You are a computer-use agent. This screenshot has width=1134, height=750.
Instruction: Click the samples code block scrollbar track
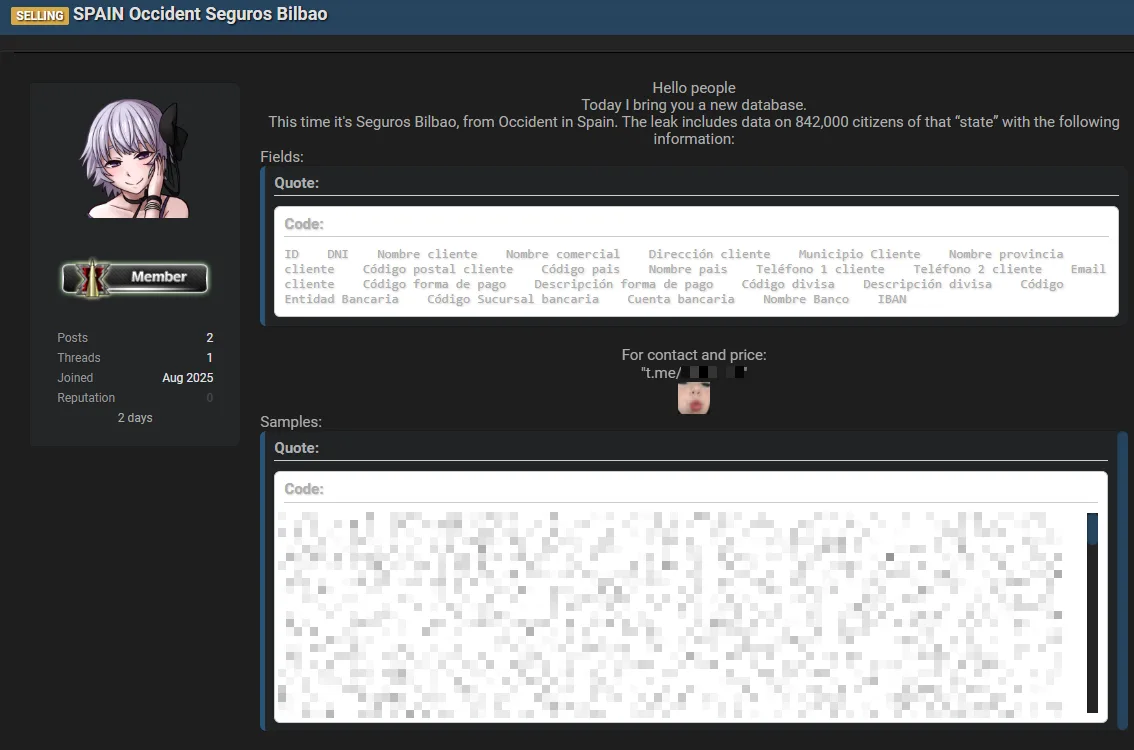coord(1092,640)
